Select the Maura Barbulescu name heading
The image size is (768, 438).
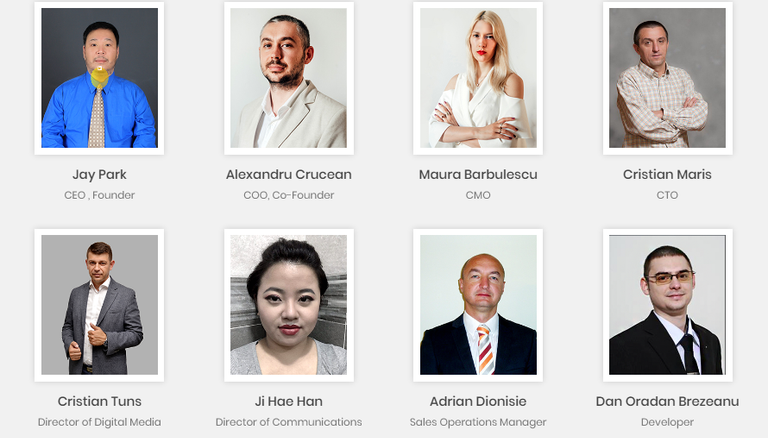click(478, 174)
